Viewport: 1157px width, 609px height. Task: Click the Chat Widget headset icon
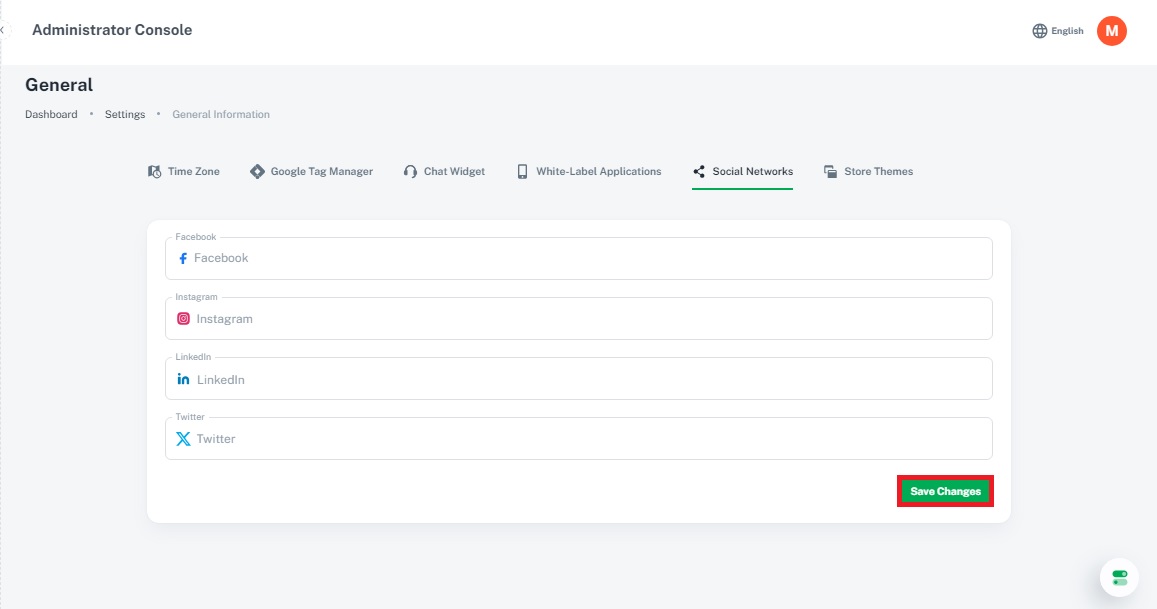click(x=410, y=172)
